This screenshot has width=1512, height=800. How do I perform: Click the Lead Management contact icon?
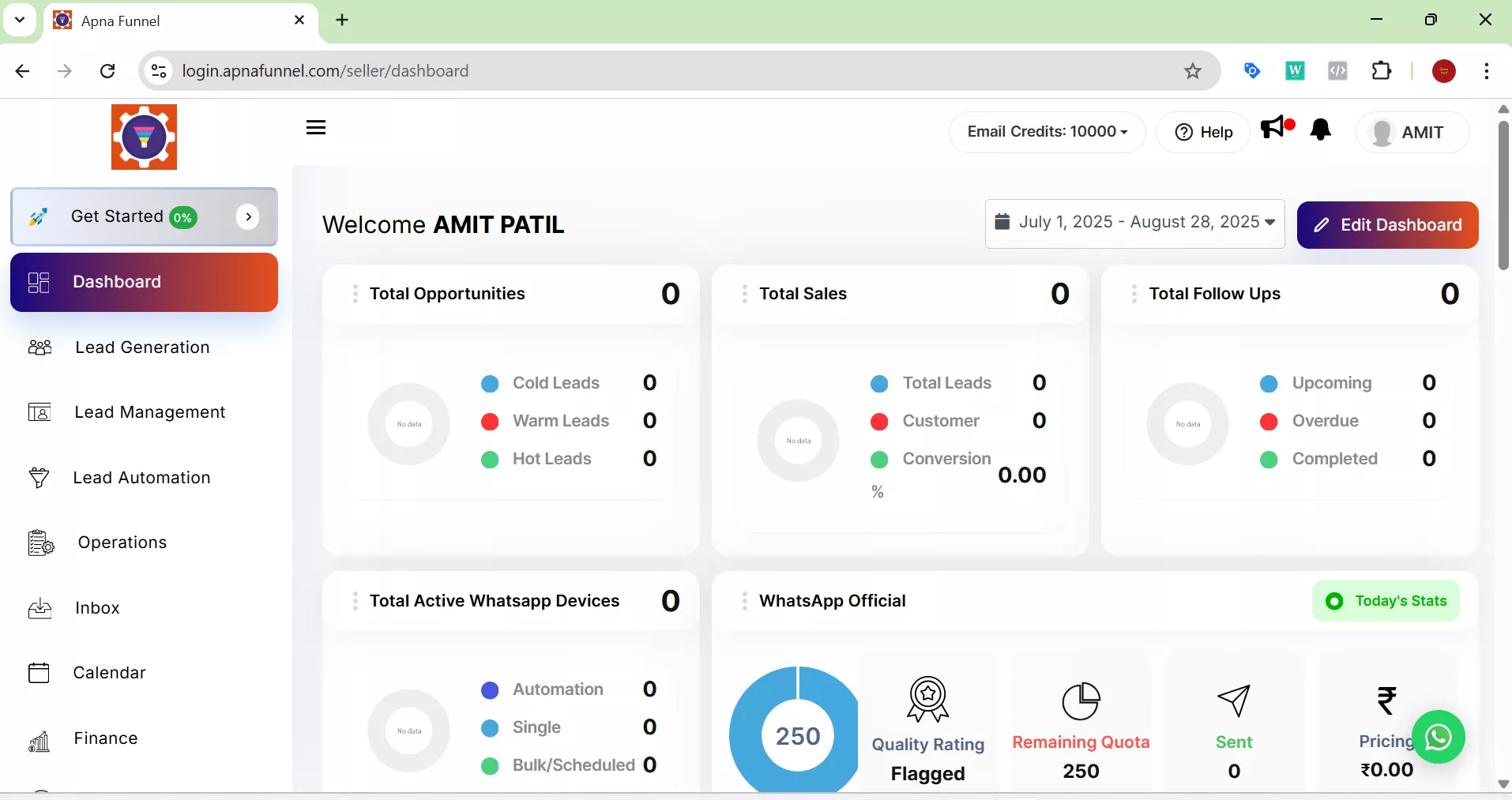39,412
